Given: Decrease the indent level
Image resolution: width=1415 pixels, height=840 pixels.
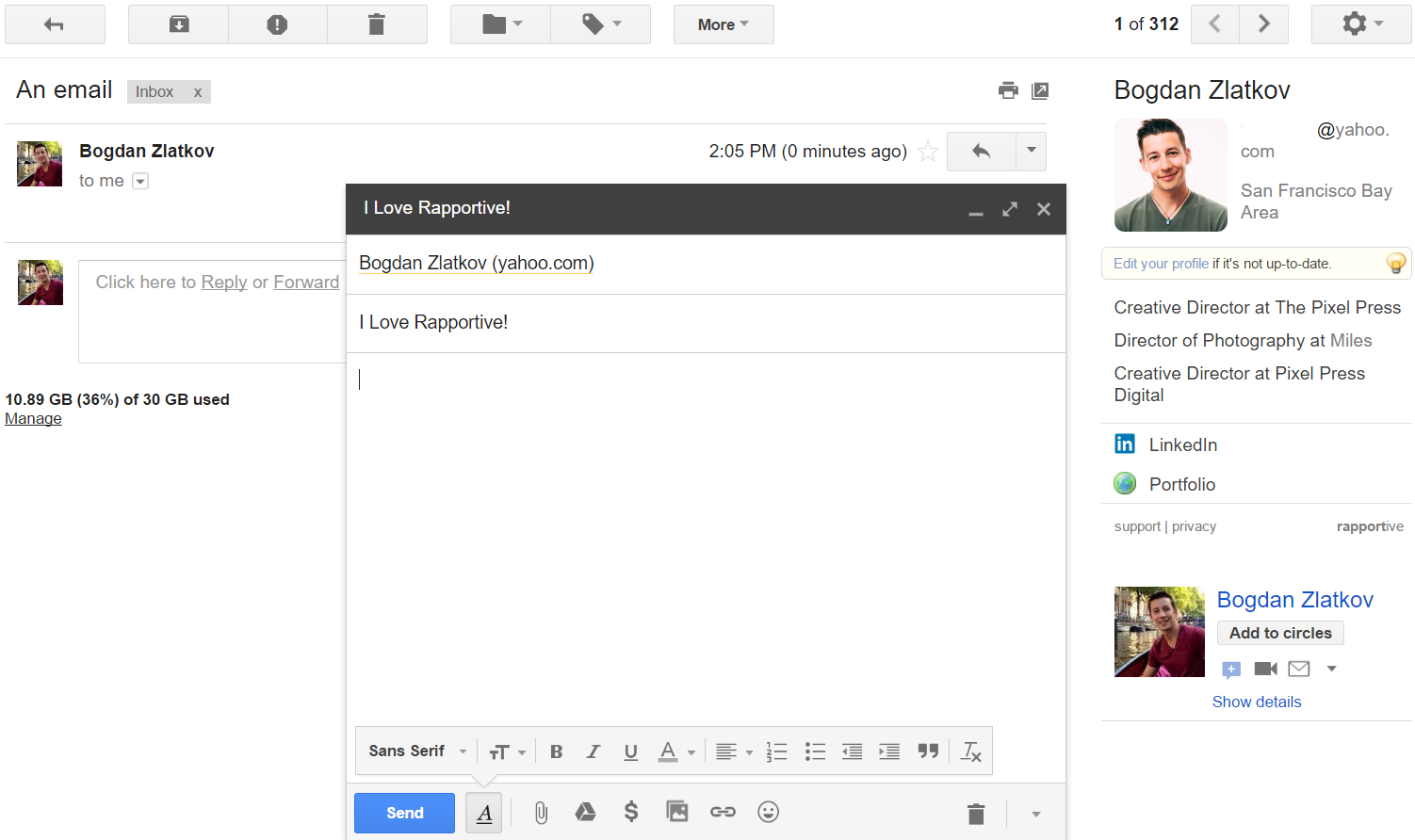Looking at the screenshot, I should (853, 751).
